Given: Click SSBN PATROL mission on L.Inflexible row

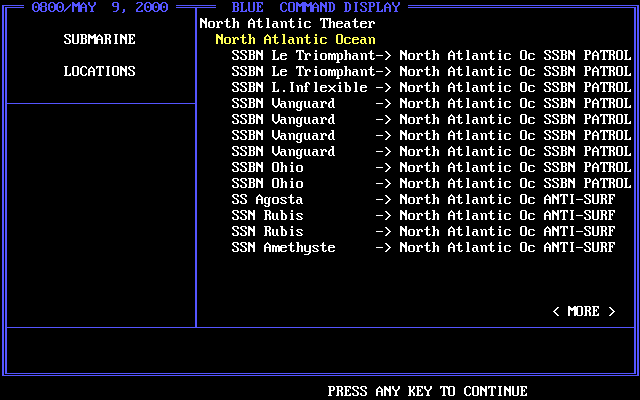Looking at the screenshot, I should (x=587, y=87).
